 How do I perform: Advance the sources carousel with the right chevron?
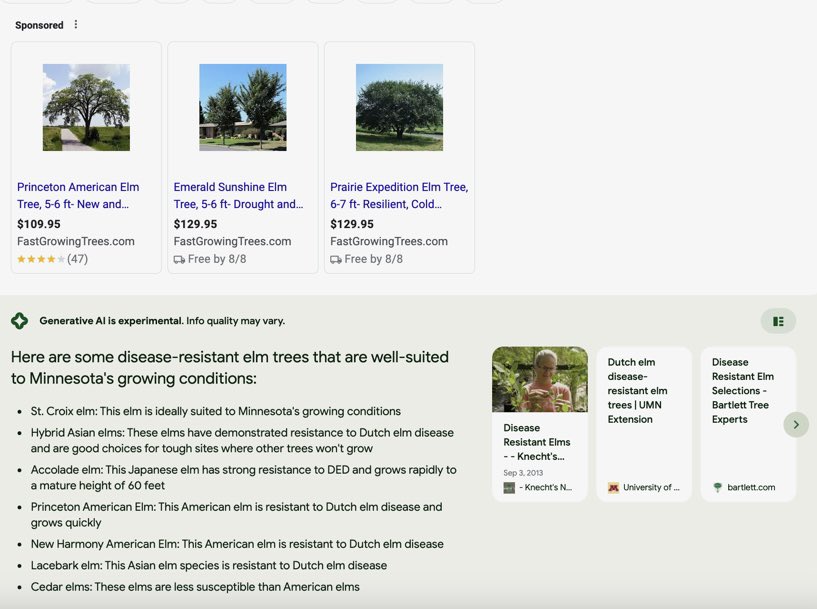(796, 424)
